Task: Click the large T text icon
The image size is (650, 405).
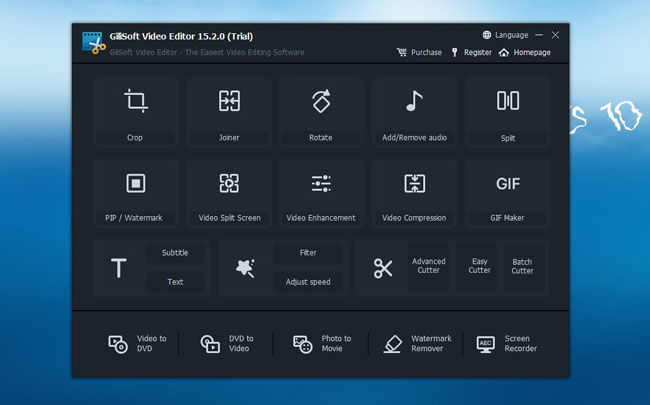Action: (119, 268)
